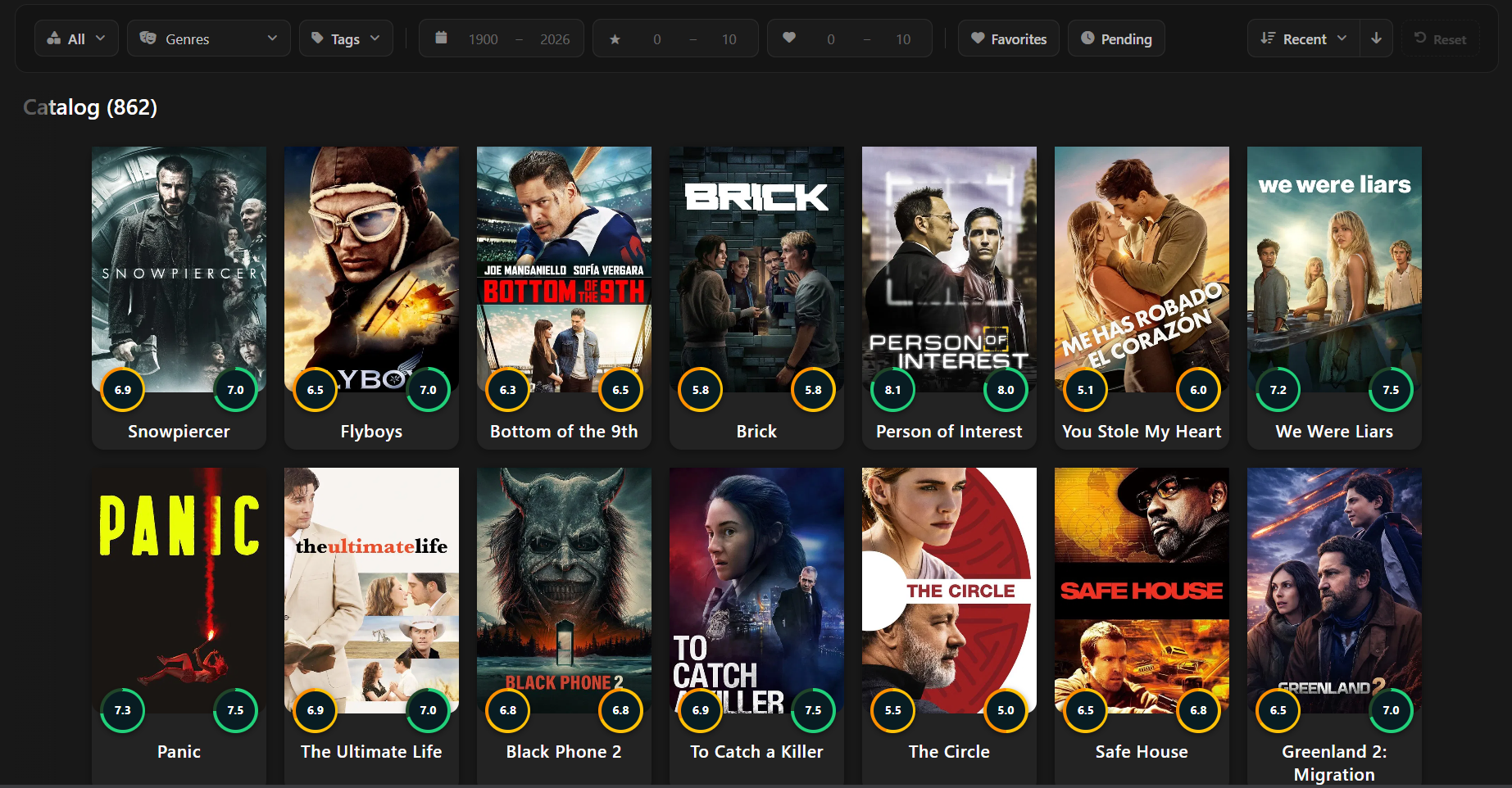The height and width of the screenshot is (788, 1512).
Task: Open the Person of Interest poster
Action: [949, 269]
